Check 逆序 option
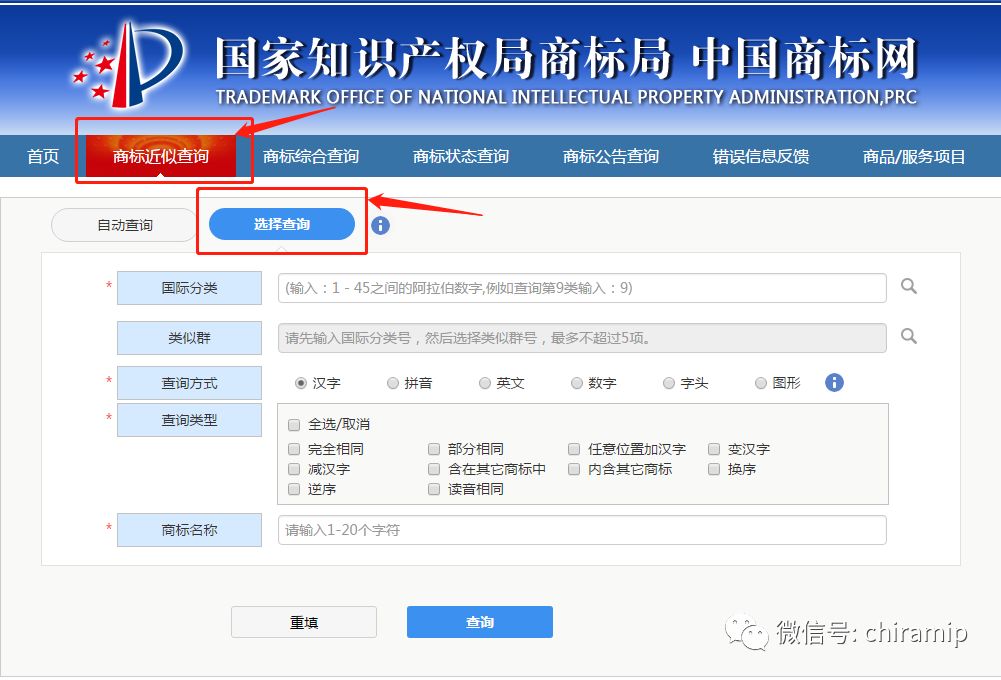 point(294,489)
